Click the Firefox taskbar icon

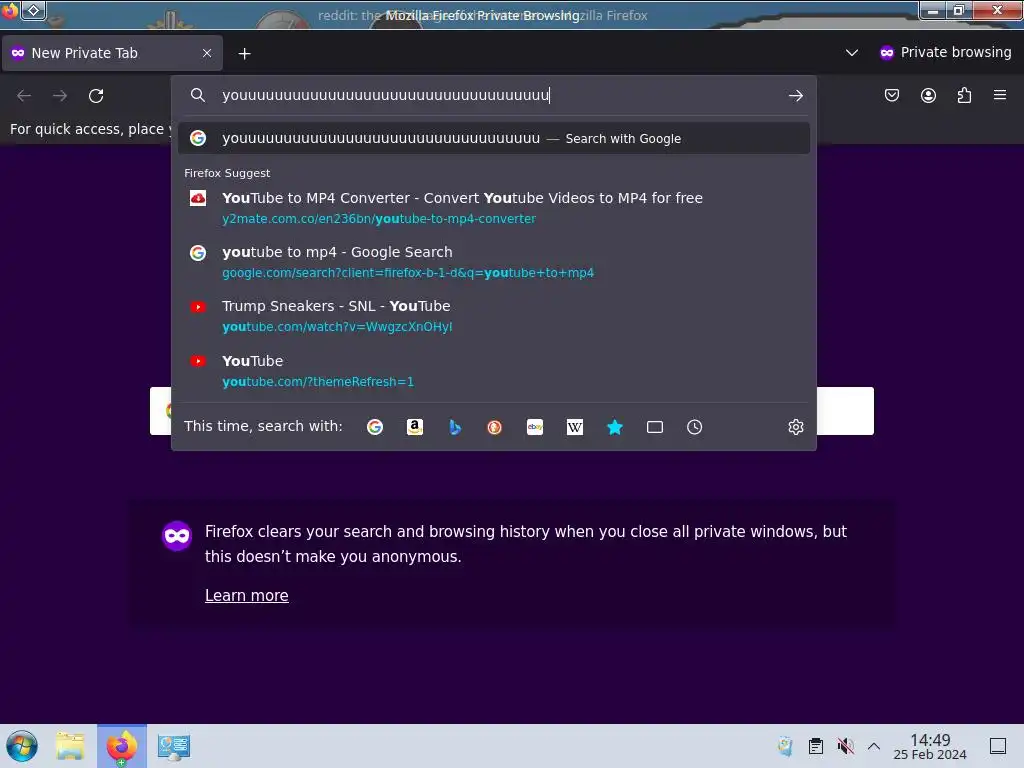(x=122, y=746)
